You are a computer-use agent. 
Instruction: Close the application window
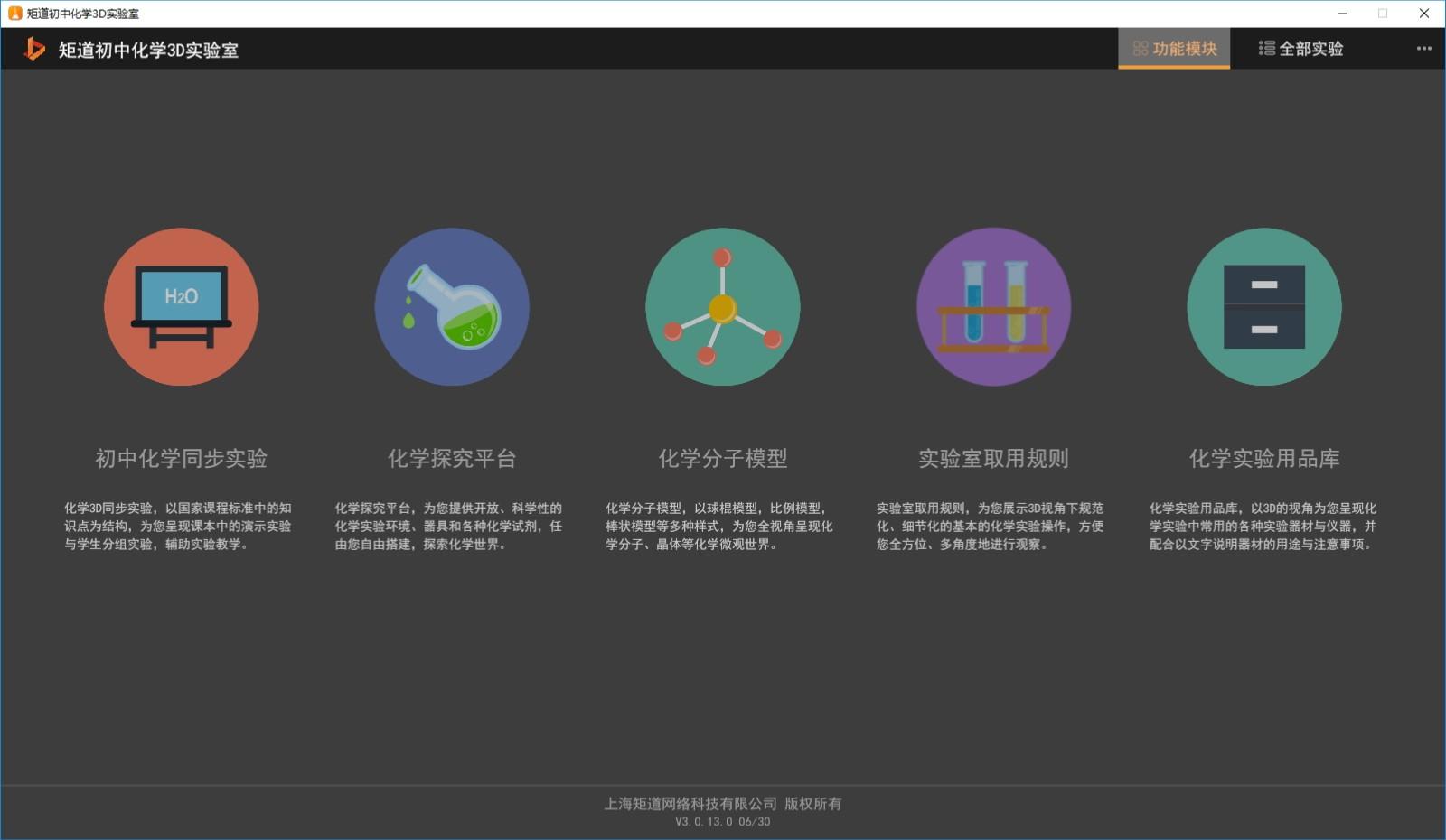[x=1424, y=14]
